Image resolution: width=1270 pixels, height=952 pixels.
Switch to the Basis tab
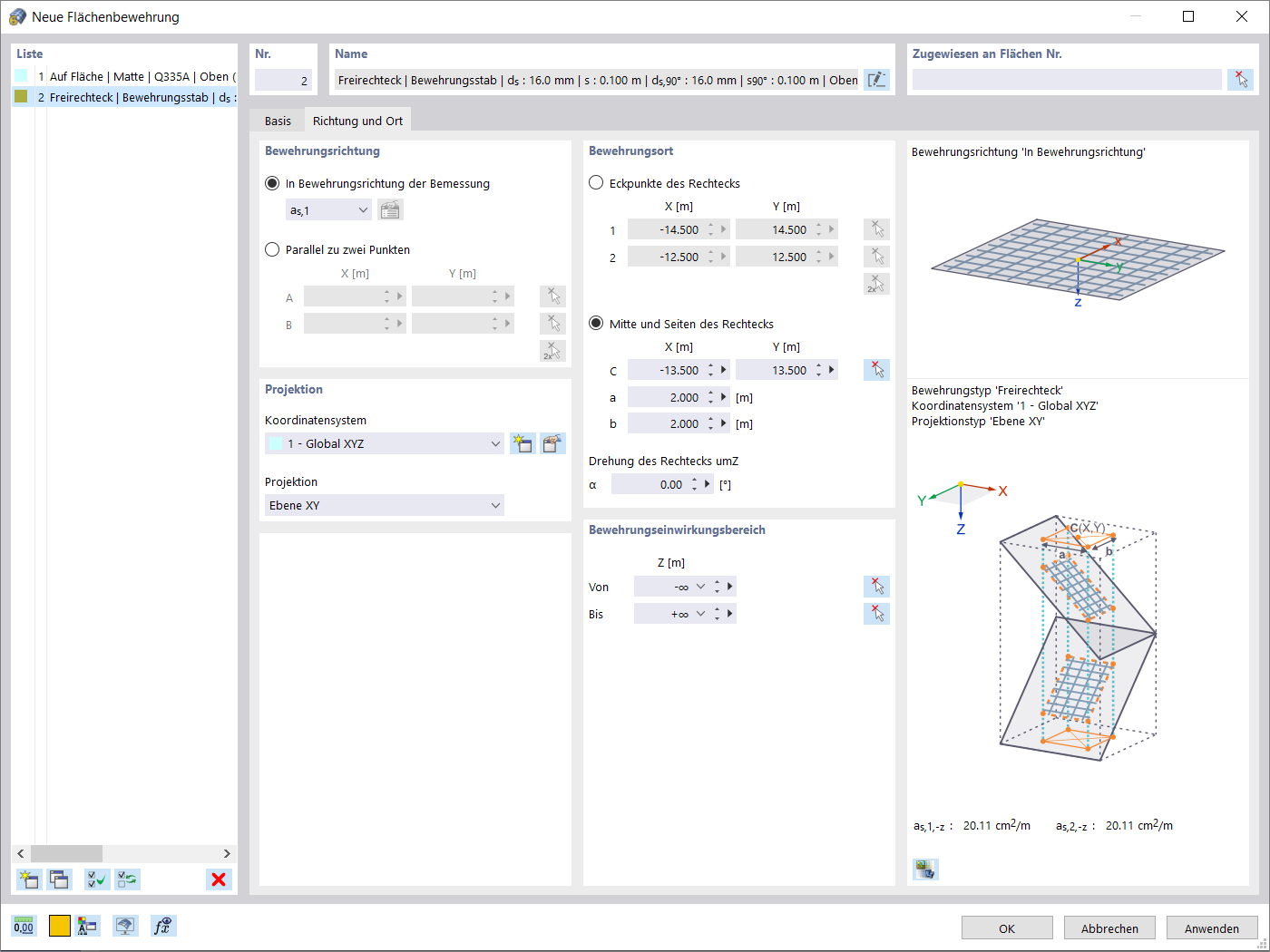[278, 121]
